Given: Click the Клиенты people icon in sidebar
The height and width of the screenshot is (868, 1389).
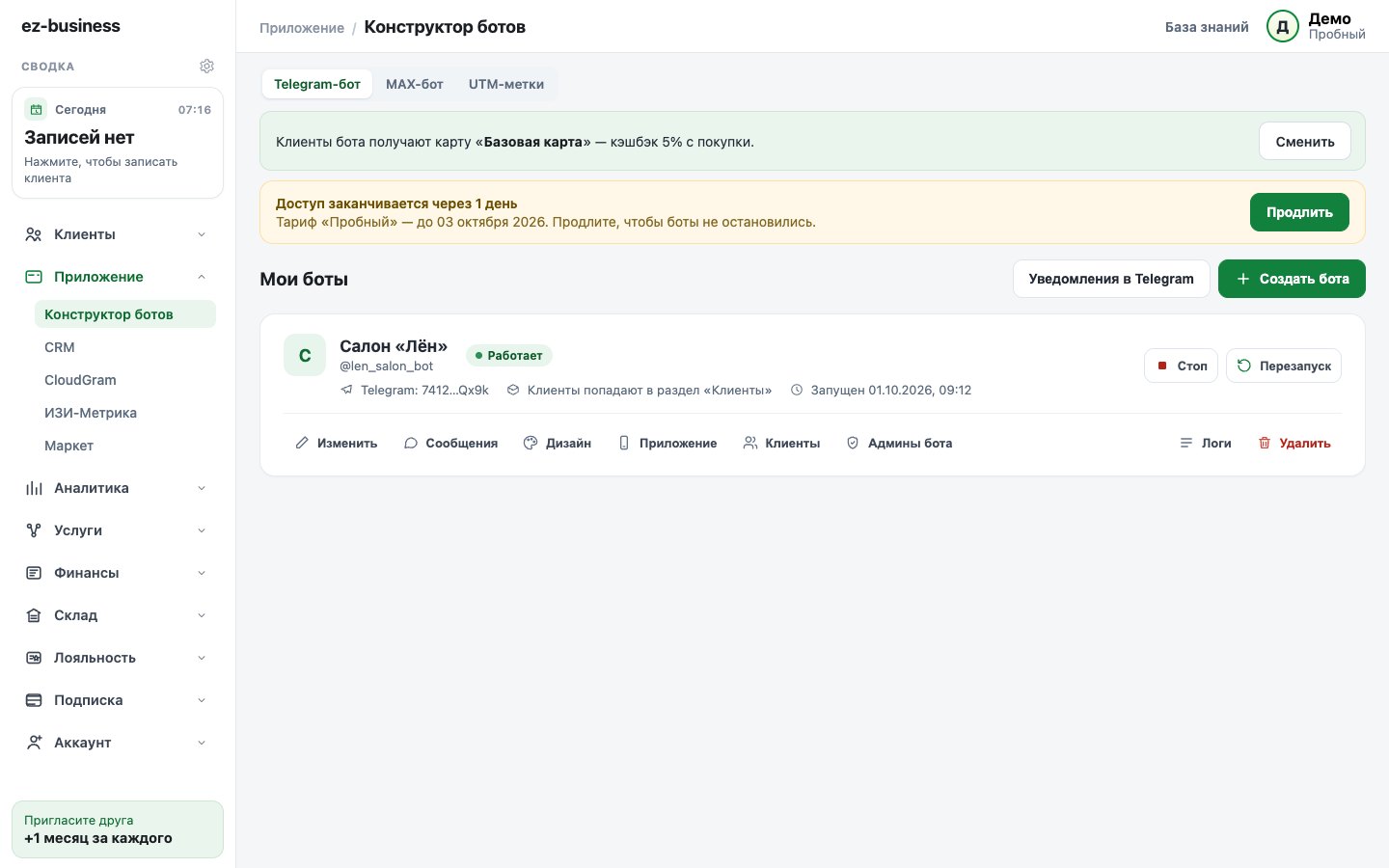Looking at the screenshot, I should pyautogui.click(x=34, y=234).
